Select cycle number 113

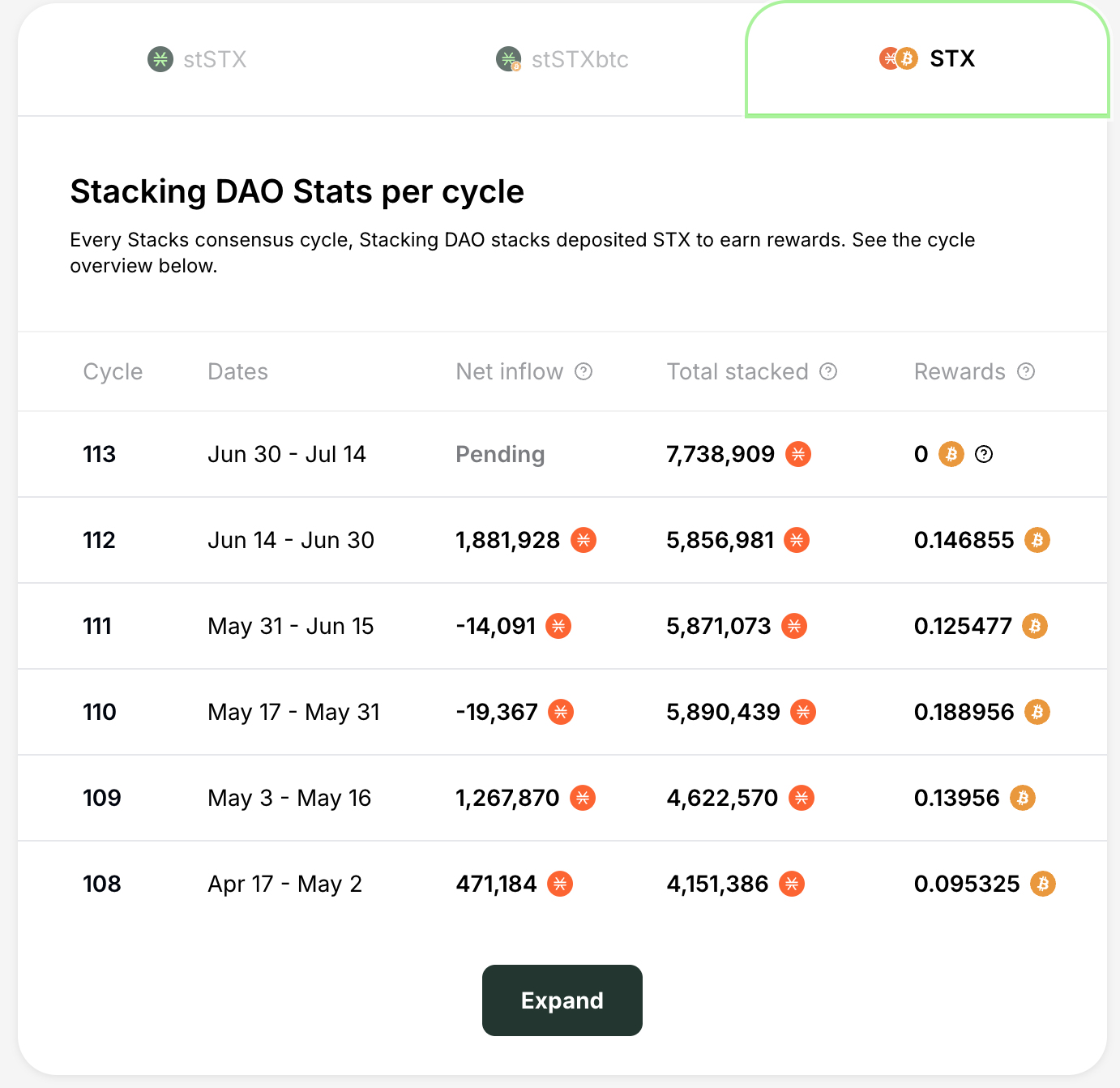[99, 454]
